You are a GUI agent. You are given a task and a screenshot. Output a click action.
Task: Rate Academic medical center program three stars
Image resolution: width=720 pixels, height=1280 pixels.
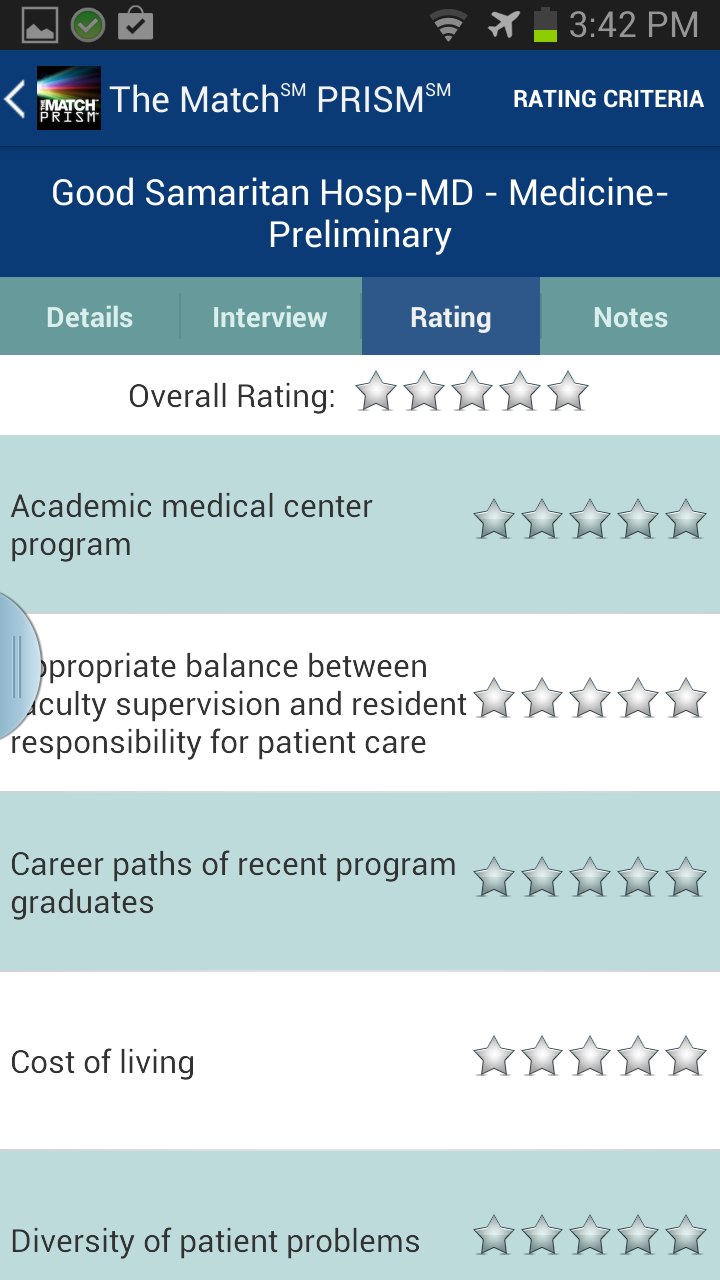pyautogui.click(x=590, y=520)
